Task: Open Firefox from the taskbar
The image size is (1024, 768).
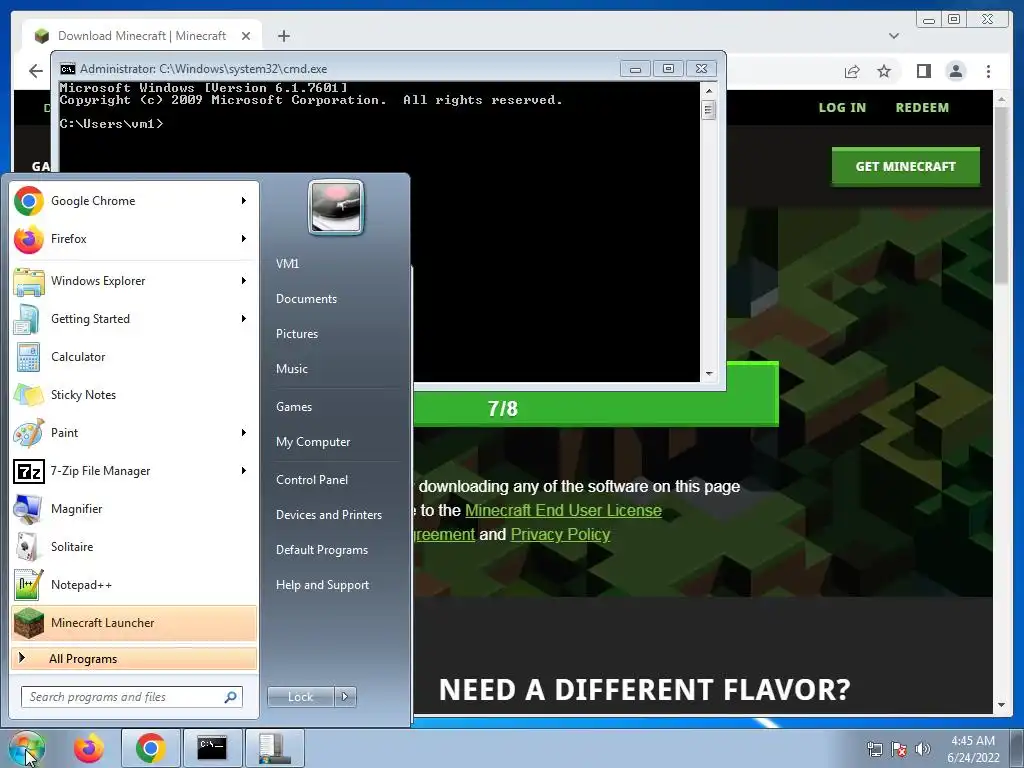Action: [x=89, y=748]
